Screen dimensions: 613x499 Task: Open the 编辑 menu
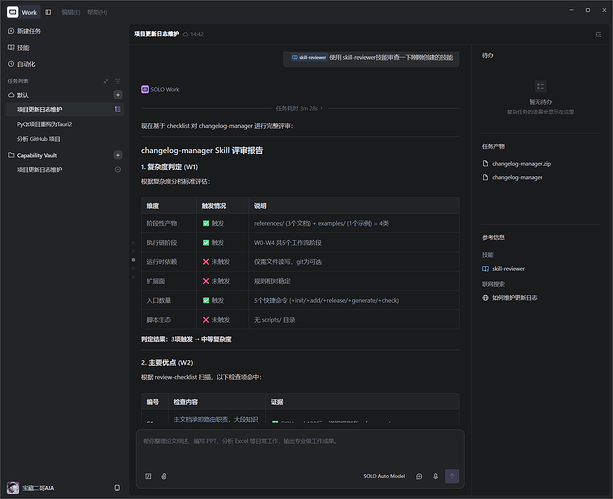[x=71, y=13]
